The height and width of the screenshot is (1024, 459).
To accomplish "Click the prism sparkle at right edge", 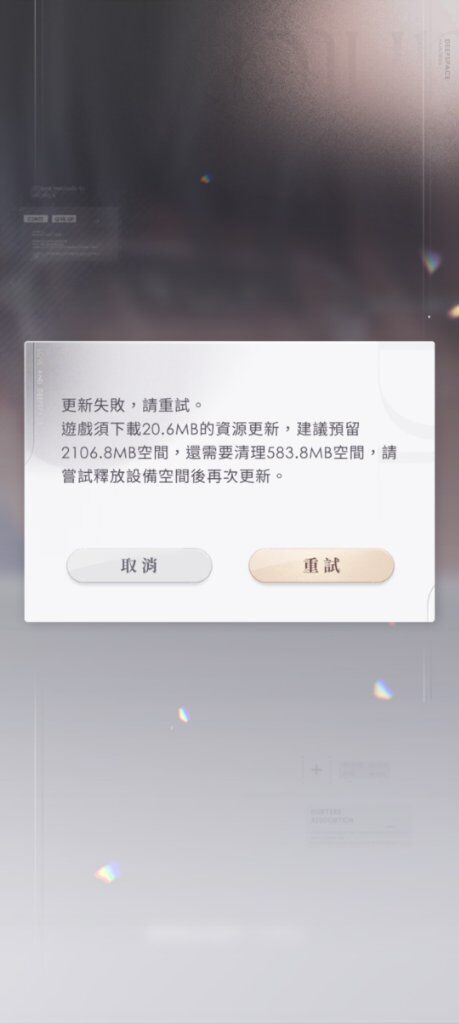I will coord(431,261).
